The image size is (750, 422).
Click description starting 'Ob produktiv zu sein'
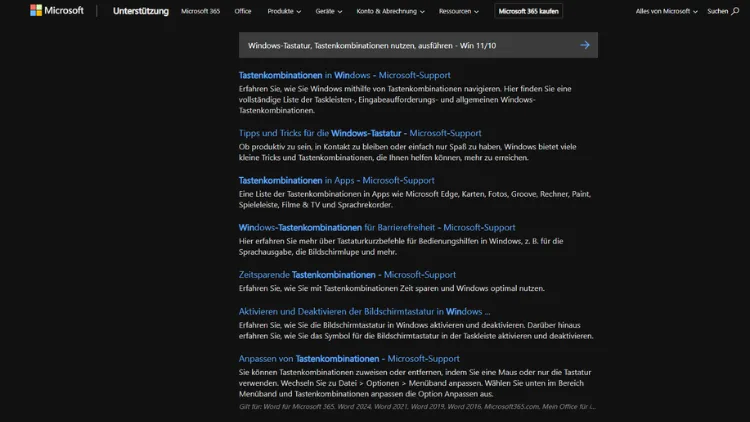pos(408,152)
